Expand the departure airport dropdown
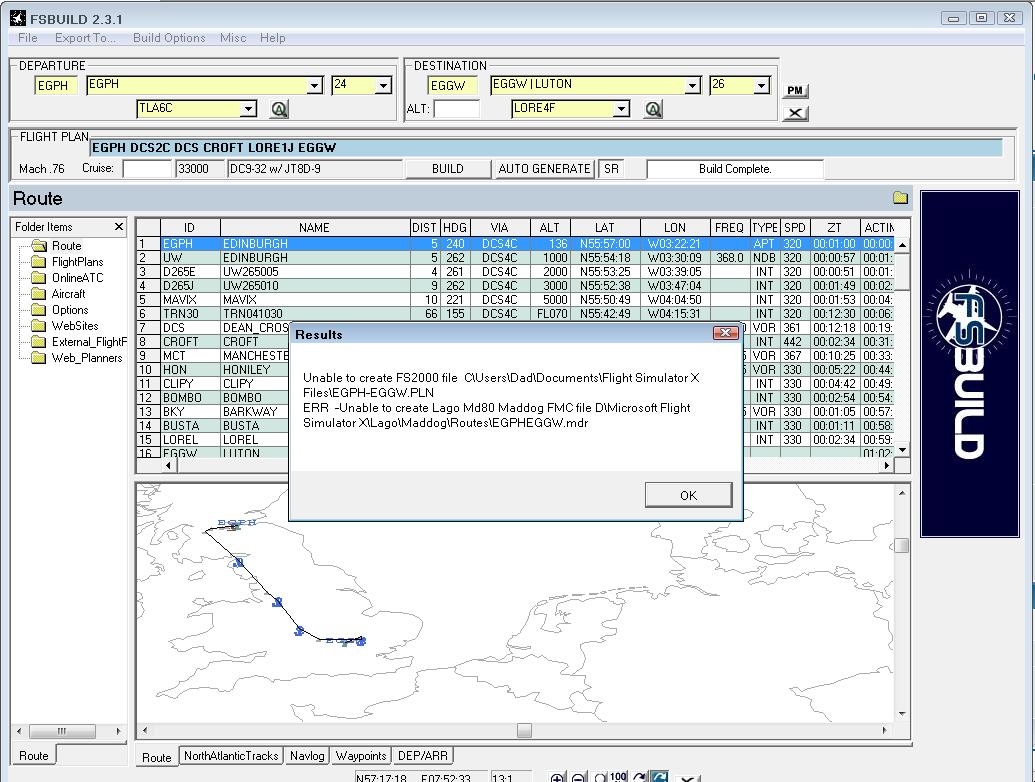This screenshot has width=1035, height=782. pos(315,85)
